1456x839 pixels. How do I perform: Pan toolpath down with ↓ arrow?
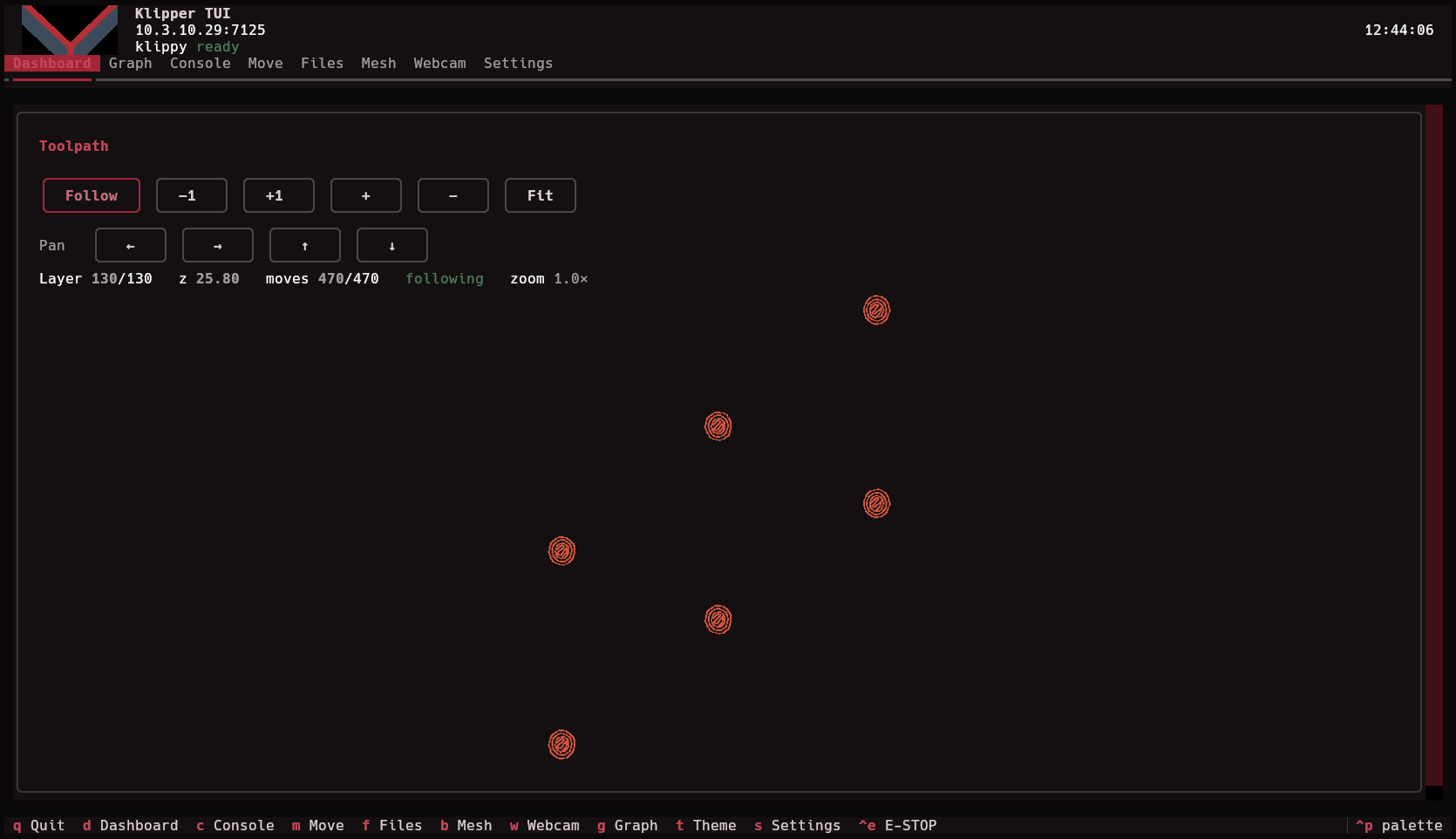392,245
